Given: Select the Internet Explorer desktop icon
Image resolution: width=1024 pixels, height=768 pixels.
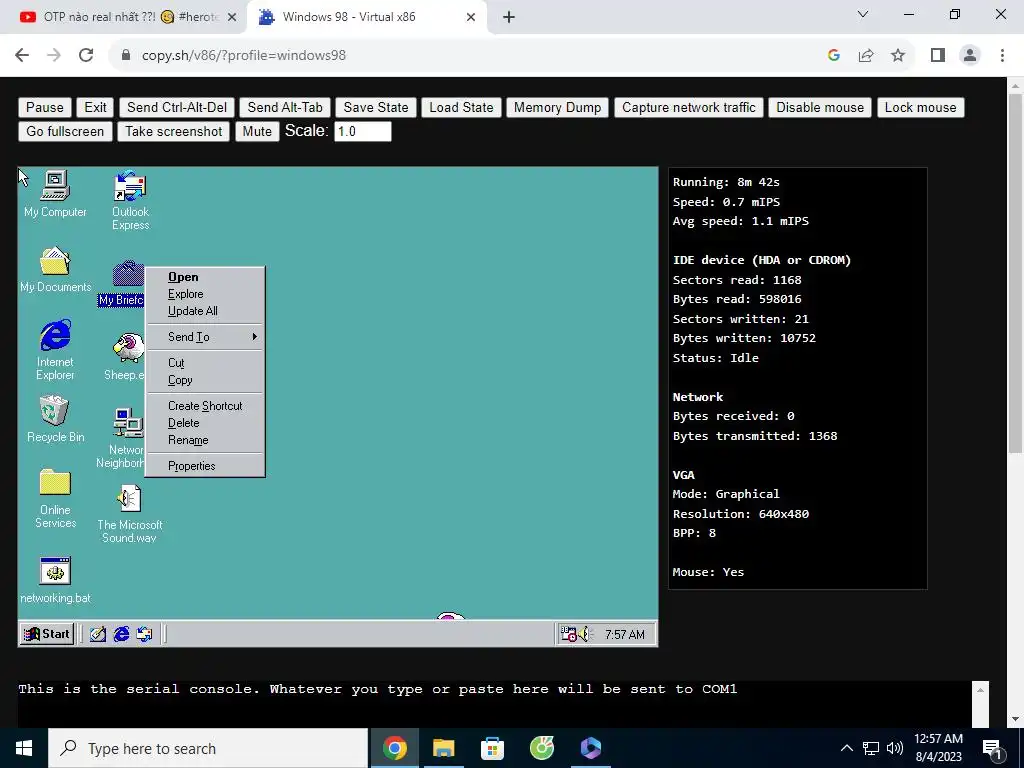Looking at the screenshot, I should [x=55, y=349].
